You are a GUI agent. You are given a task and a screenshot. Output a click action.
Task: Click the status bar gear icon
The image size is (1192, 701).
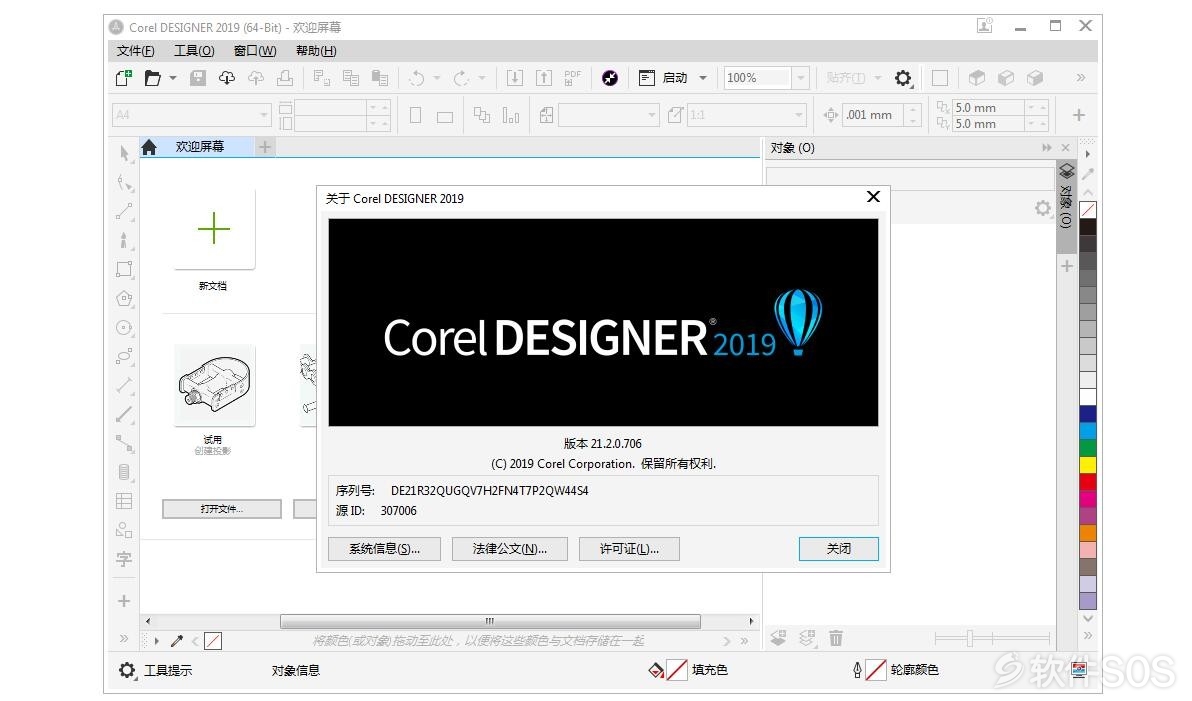click(127, 670)
